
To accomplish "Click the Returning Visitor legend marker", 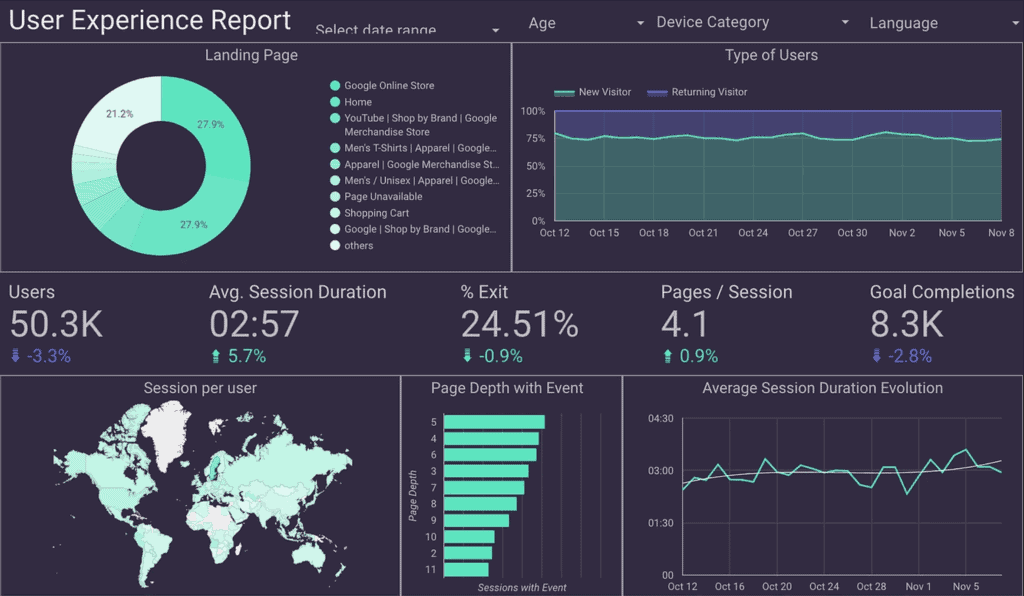I will 657,93.
